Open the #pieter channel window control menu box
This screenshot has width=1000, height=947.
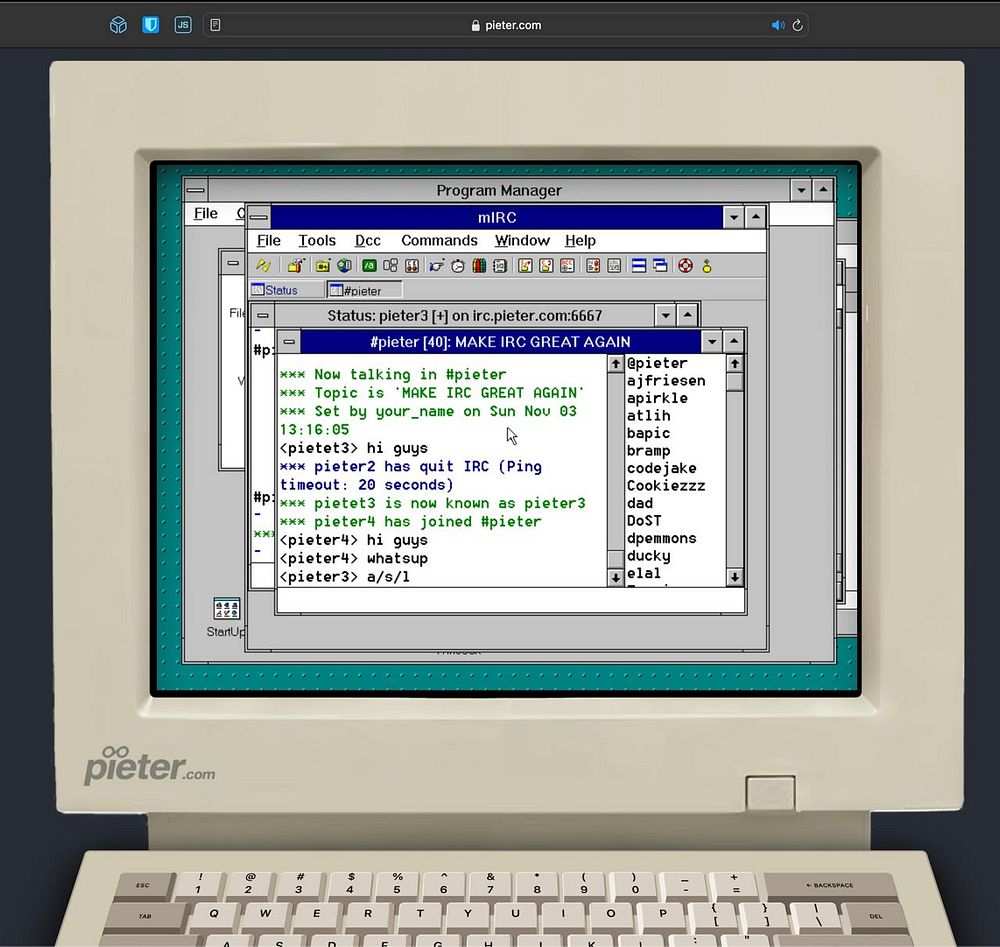(x=289, y=342)
